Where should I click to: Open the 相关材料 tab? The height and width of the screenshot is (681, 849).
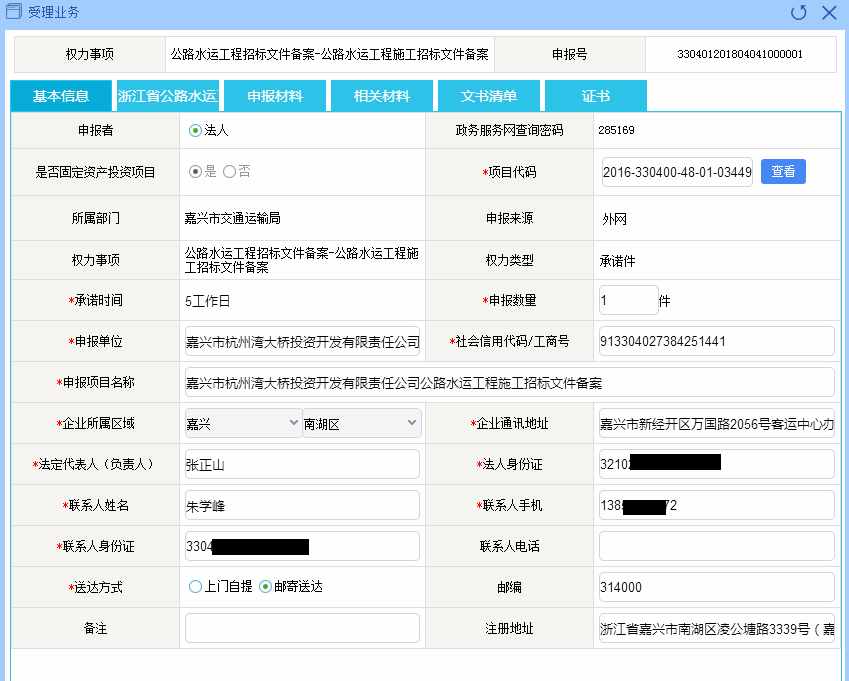382,96
